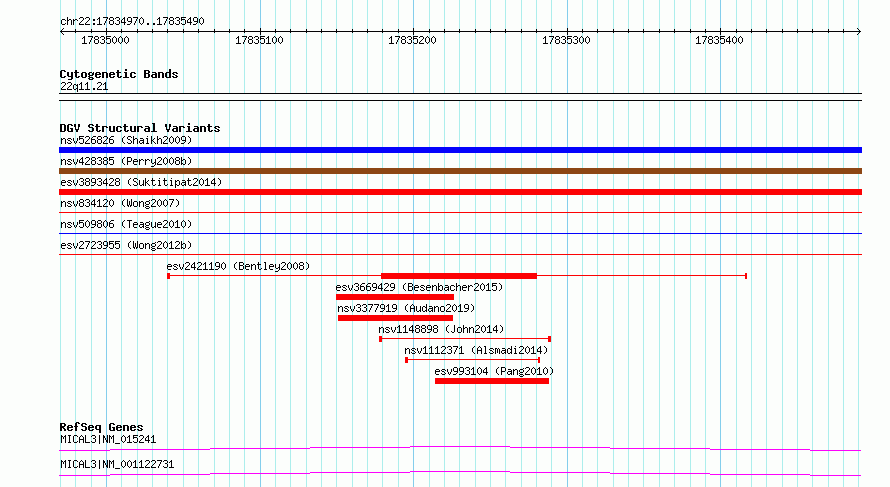Viewport: 890px width, 487px height.
Task: Click the nsv1148898 thin variant line
Action: pyautogui.click(x=465, y=339)
